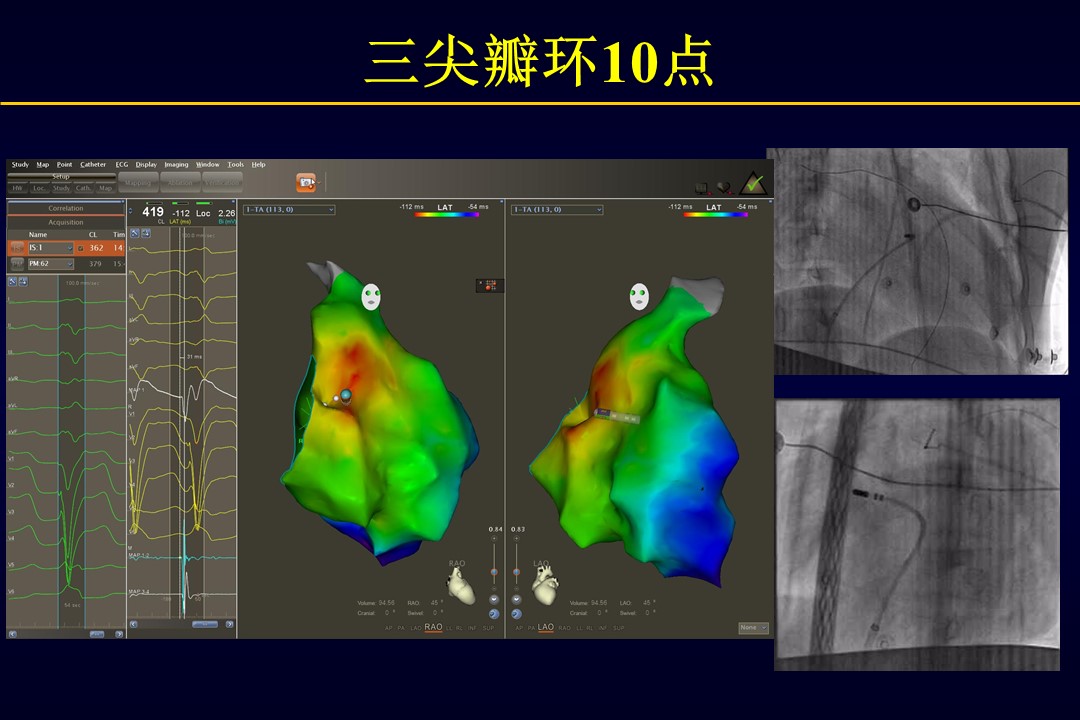Select the AP view in the left map

(x=388, y=628)
